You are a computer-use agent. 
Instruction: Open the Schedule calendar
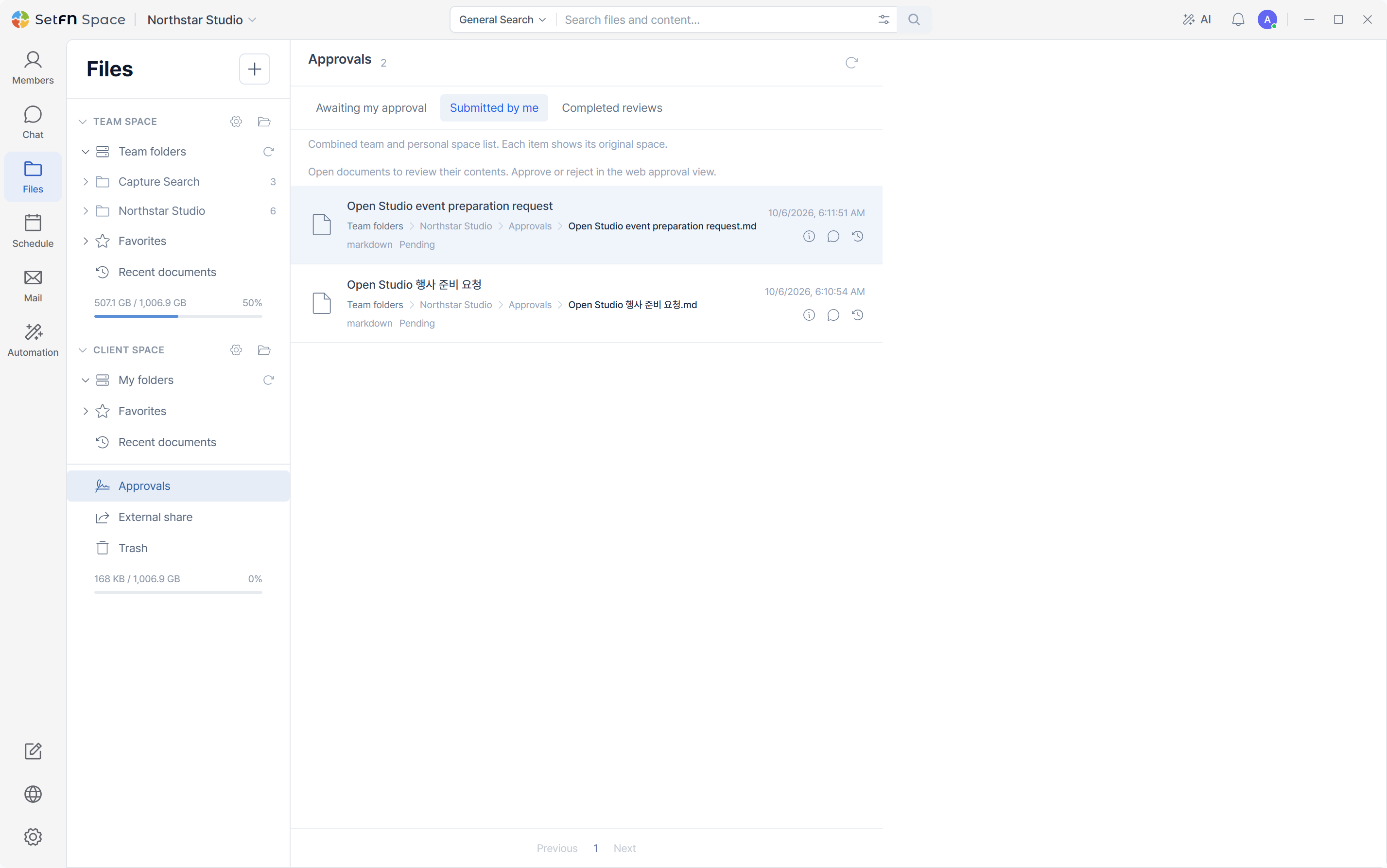(x=33, y=231)
